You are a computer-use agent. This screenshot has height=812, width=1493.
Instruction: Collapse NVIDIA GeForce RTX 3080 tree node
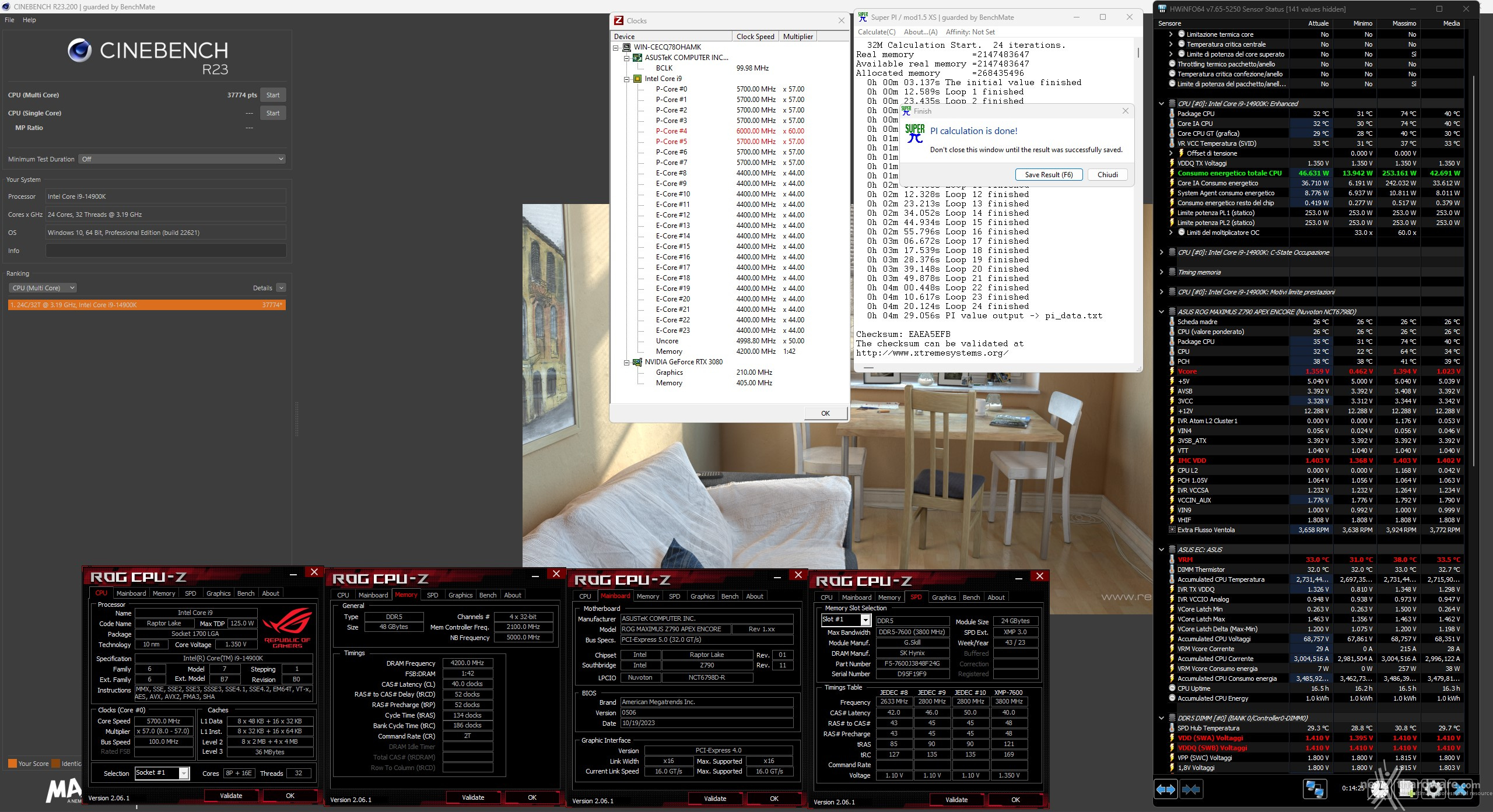coord(627,362)
